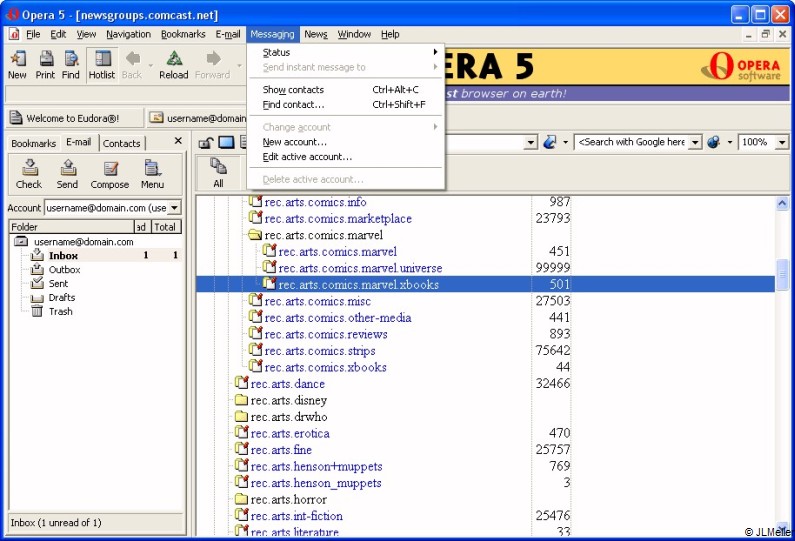Switch to the Bookmarks panel tab
This screenshot has height=541, width=795.
pyautogui.click(x=33, y=143)
